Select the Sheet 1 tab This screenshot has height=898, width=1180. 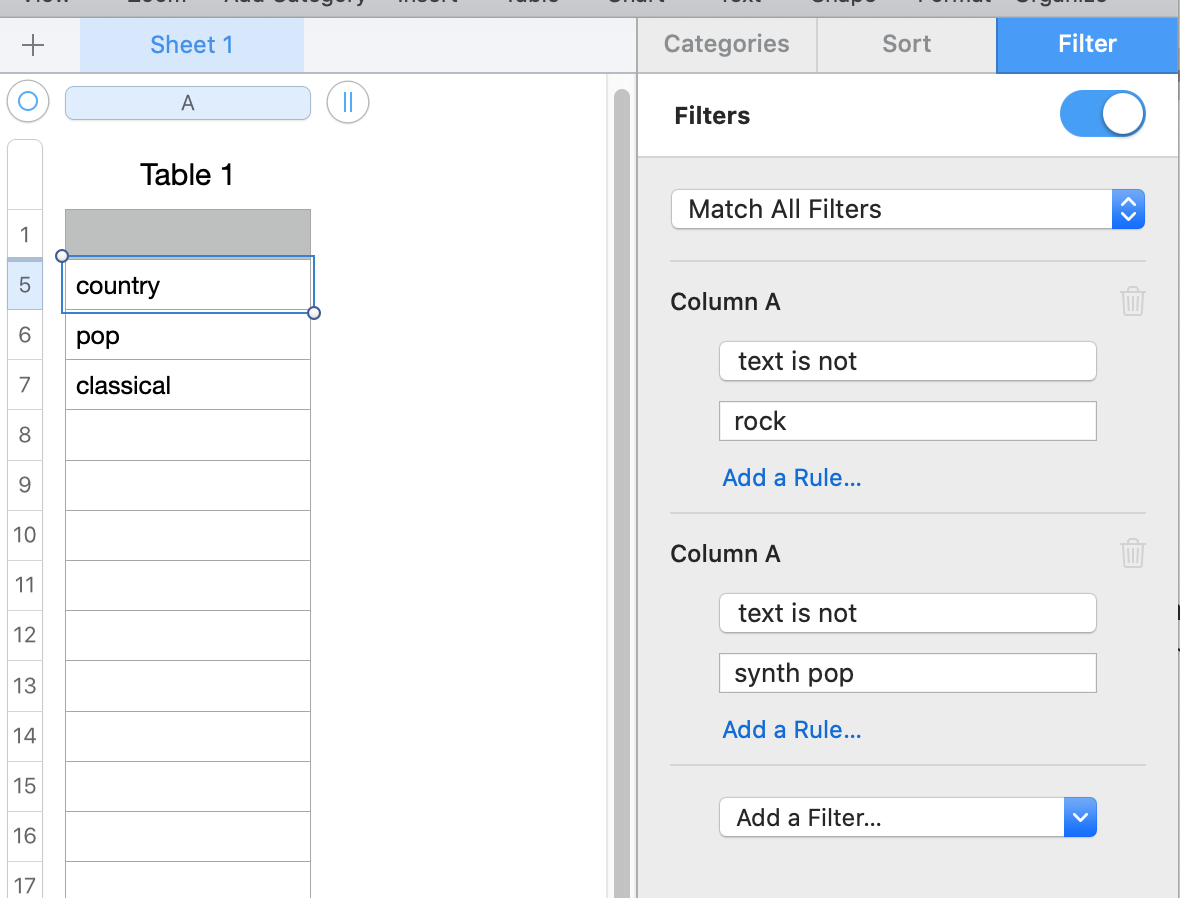point(192,45)
